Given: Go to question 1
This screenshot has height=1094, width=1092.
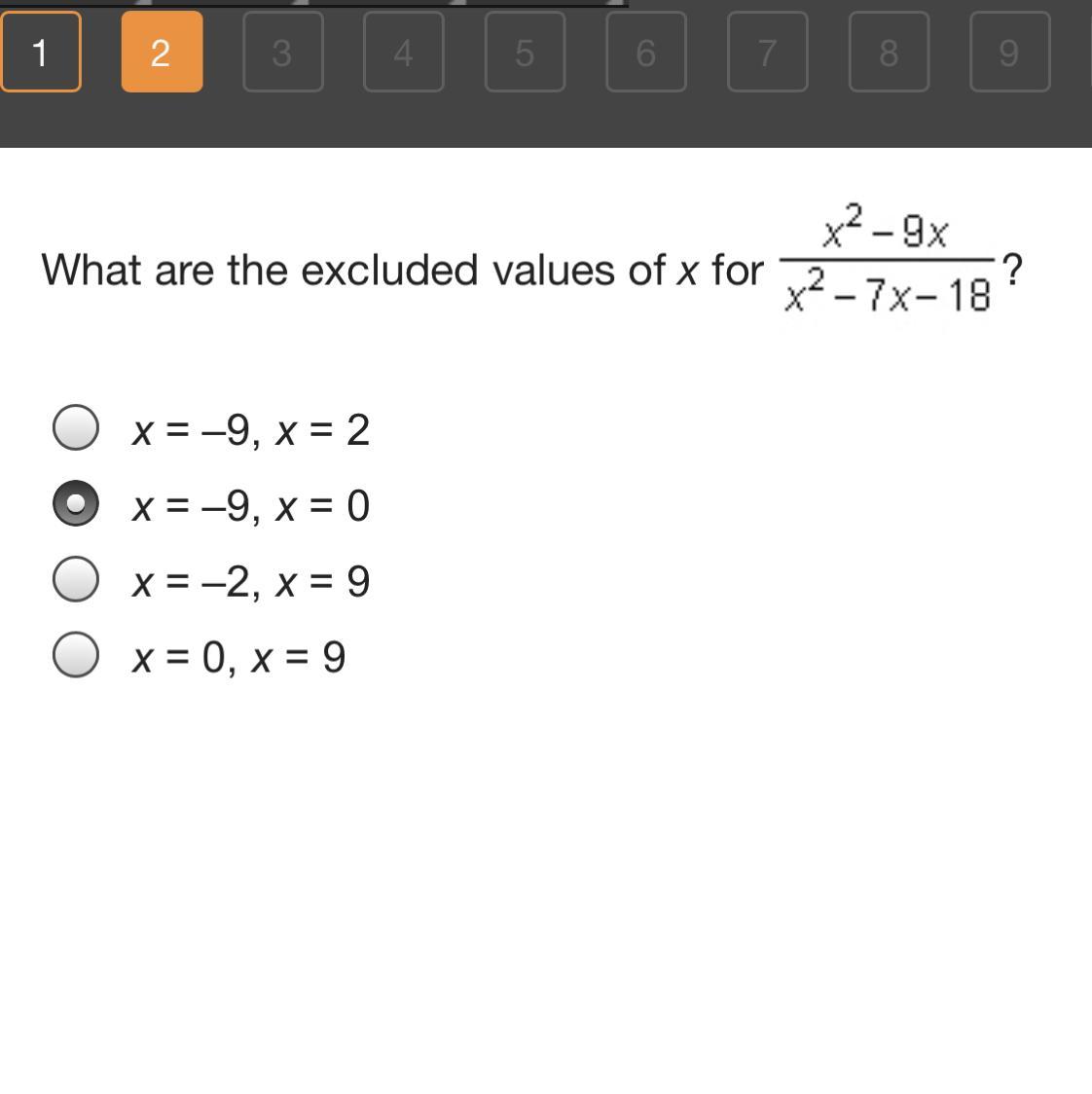Looking at the screenshot, I should click(41, 52).
